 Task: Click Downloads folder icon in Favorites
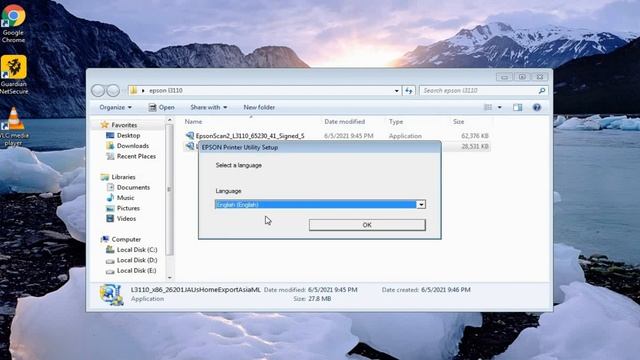pyautogui.click(x=110, y=146)
